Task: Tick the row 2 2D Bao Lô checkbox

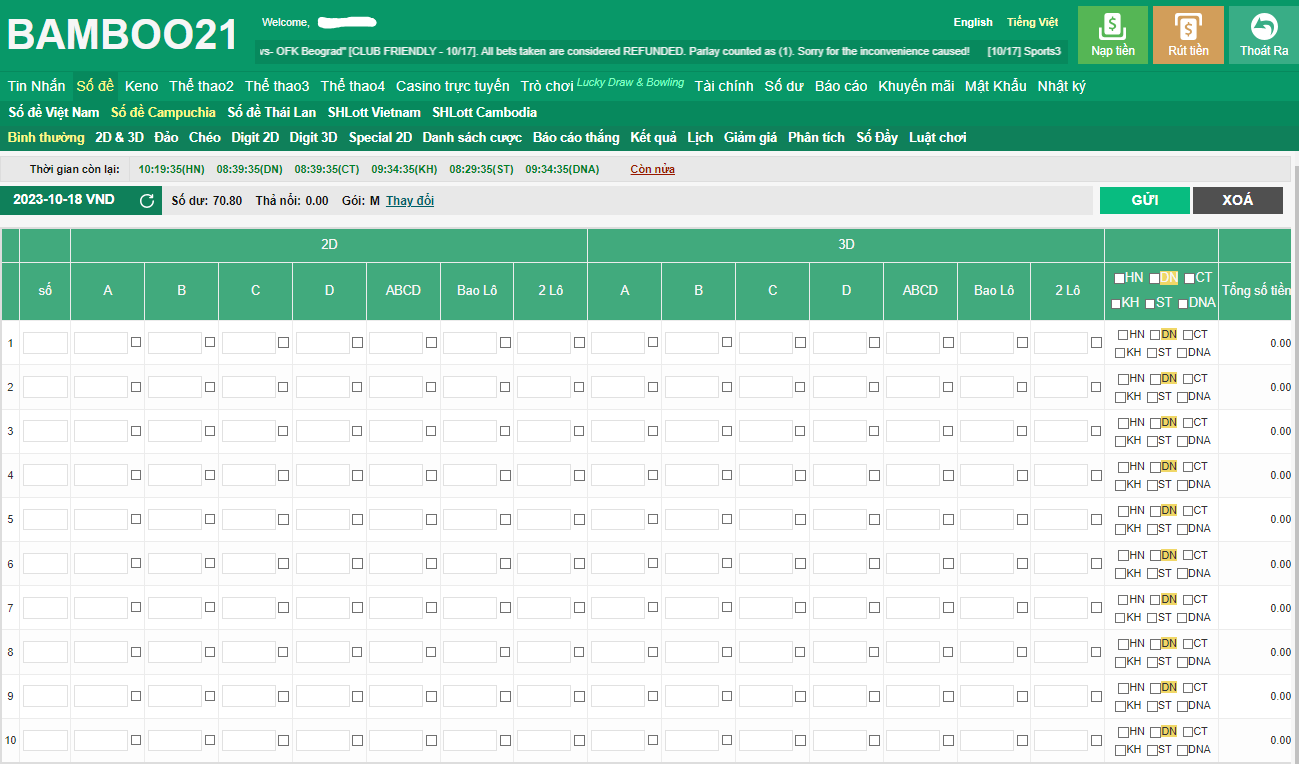Action: click(505, 387)
